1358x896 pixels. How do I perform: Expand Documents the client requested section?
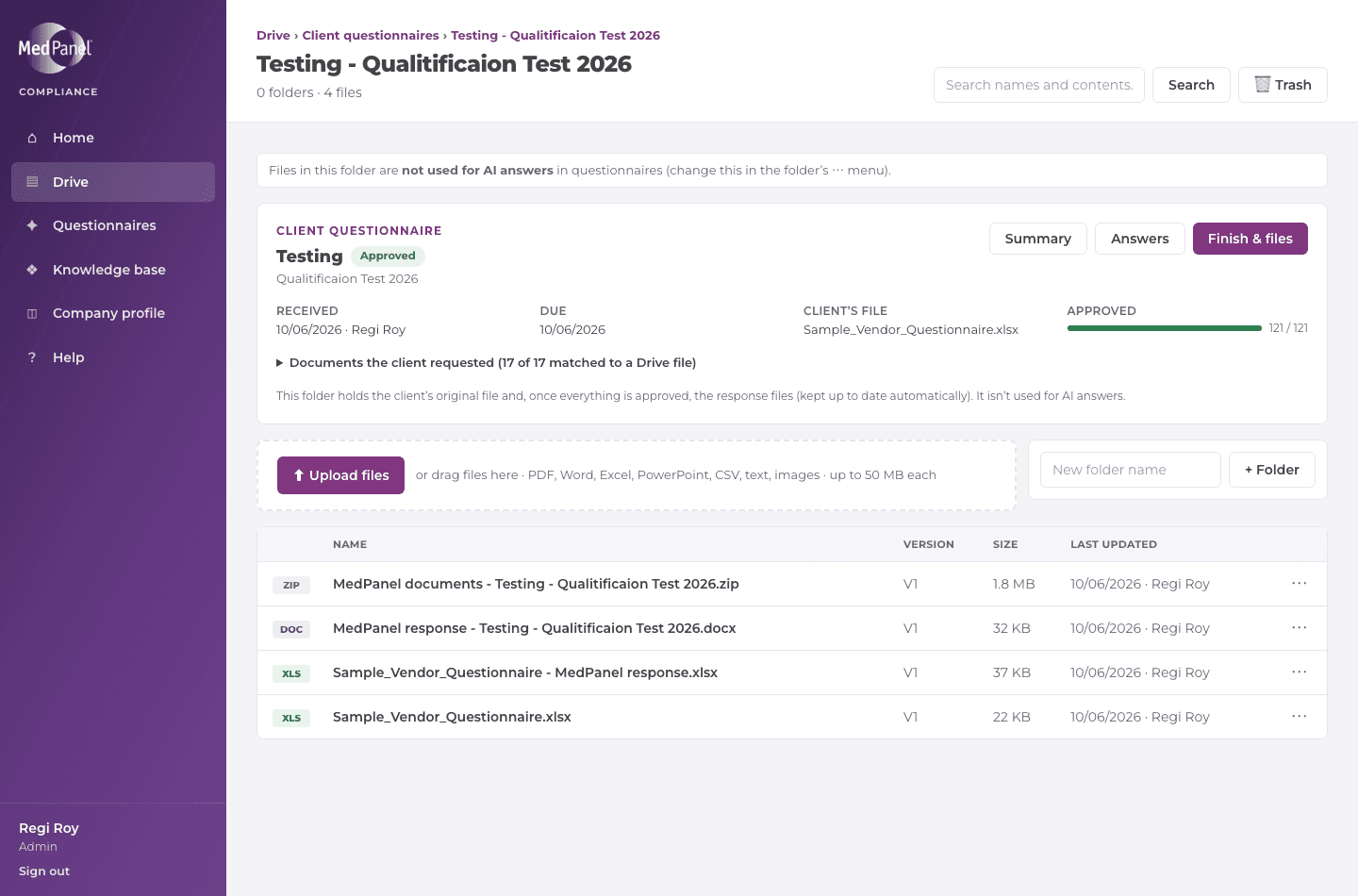click(x=486, y=362)
